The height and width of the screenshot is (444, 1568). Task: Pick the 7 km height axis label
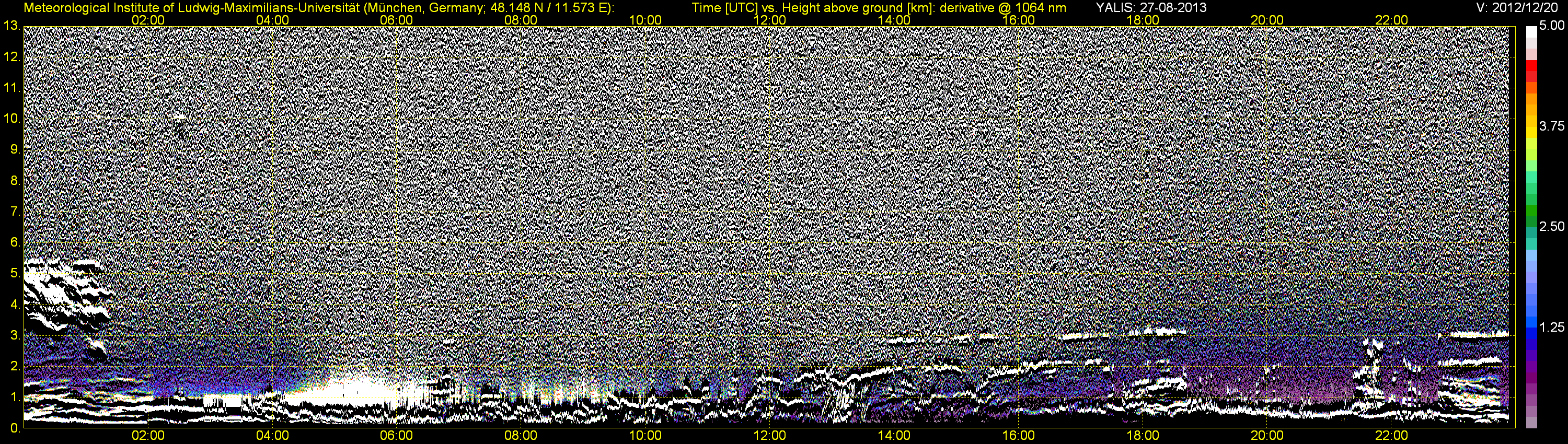click(15, 212)
